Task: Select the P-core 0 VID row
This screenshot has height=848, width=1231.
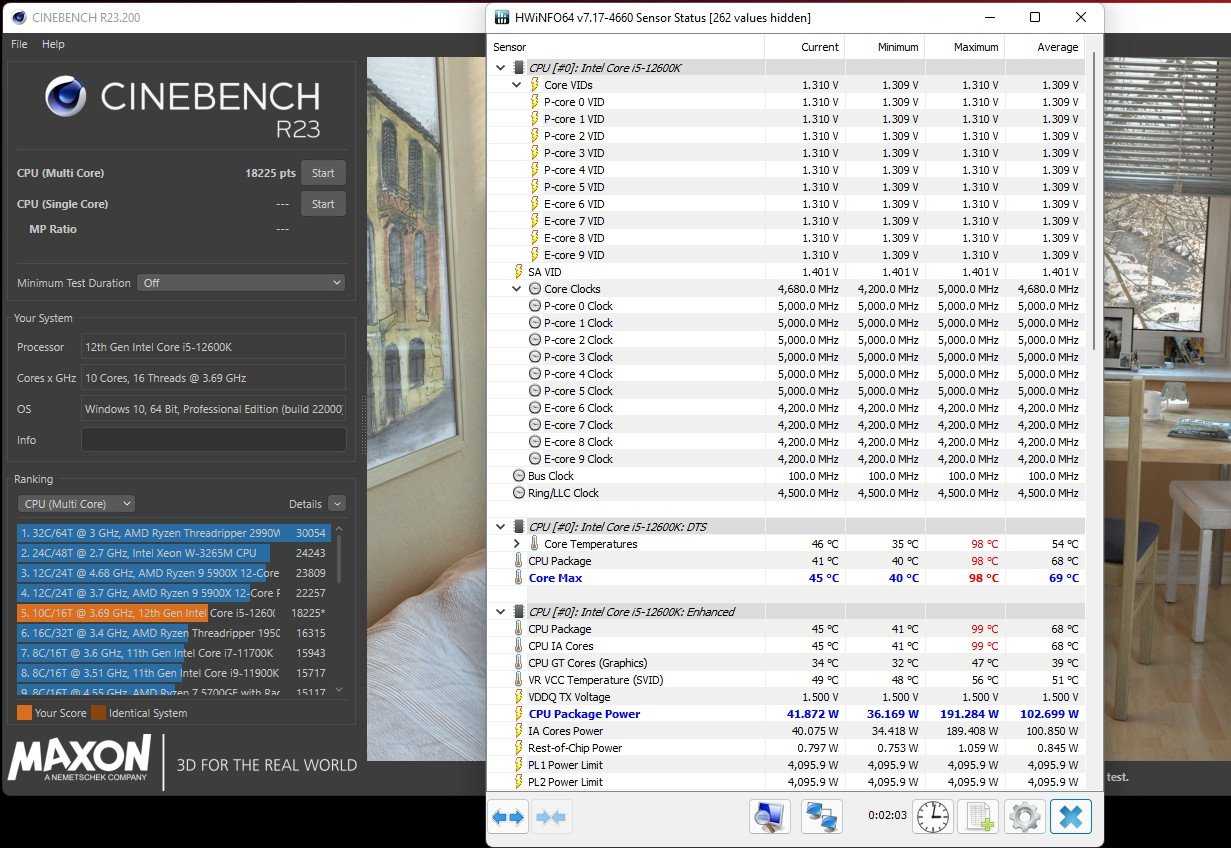Action: pos(786,102)
